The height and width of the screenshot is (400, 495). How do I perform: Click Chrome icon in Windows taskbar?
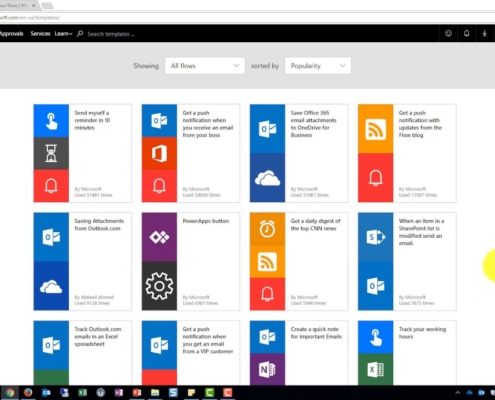10,393
